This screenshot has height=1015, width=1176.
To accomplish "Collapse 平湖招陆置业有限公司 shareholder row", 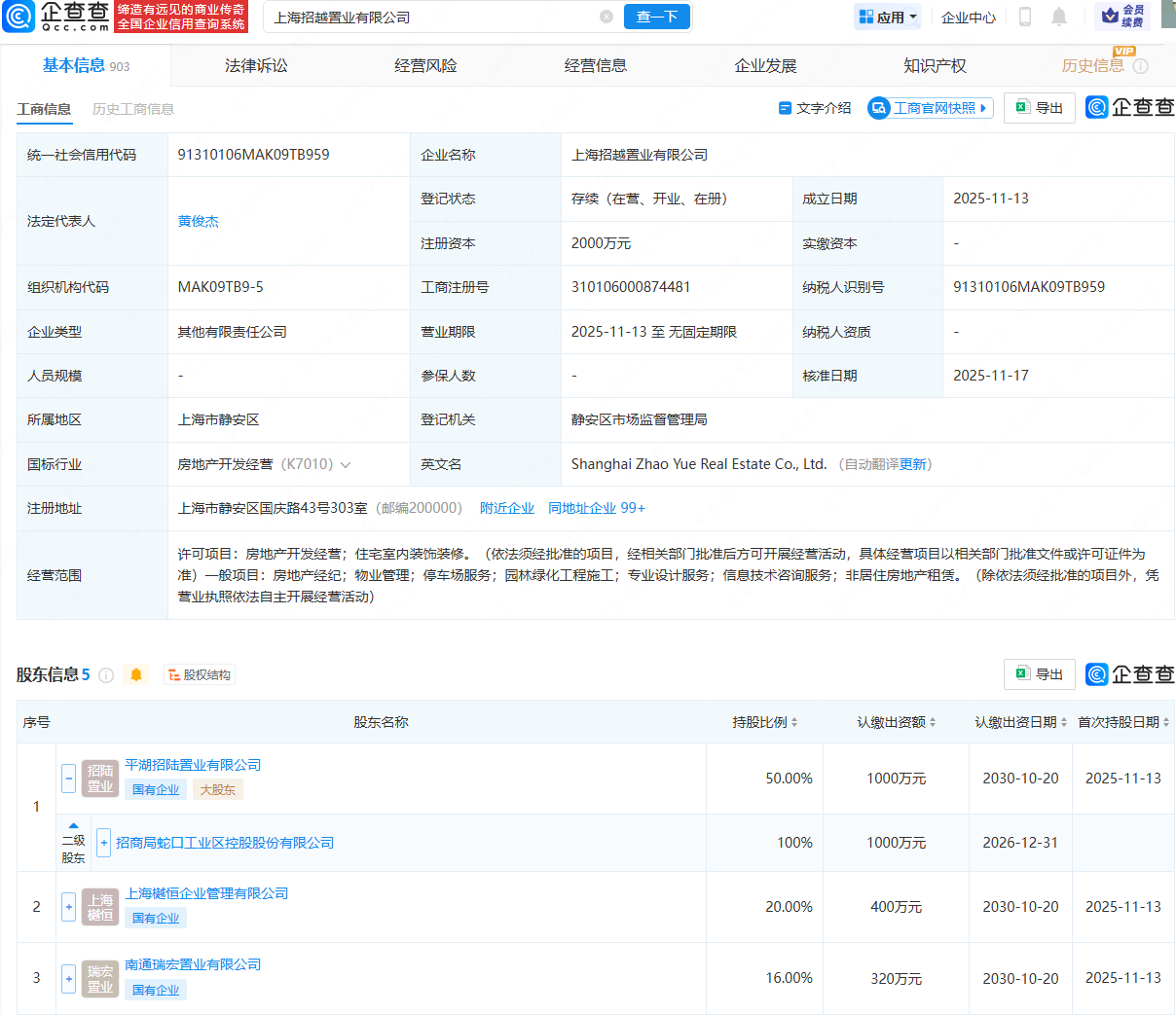I will (x=68, y=778).
